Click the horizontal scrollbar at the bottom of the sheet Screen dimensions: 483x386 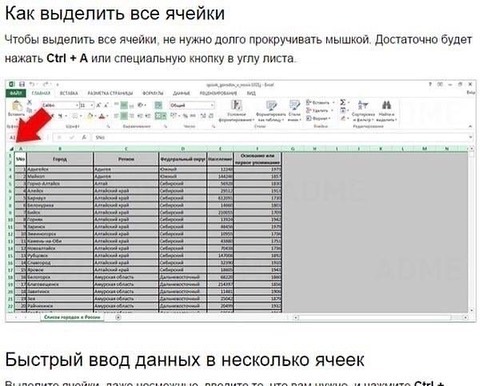pyautogui.click(x=382, y=318)
